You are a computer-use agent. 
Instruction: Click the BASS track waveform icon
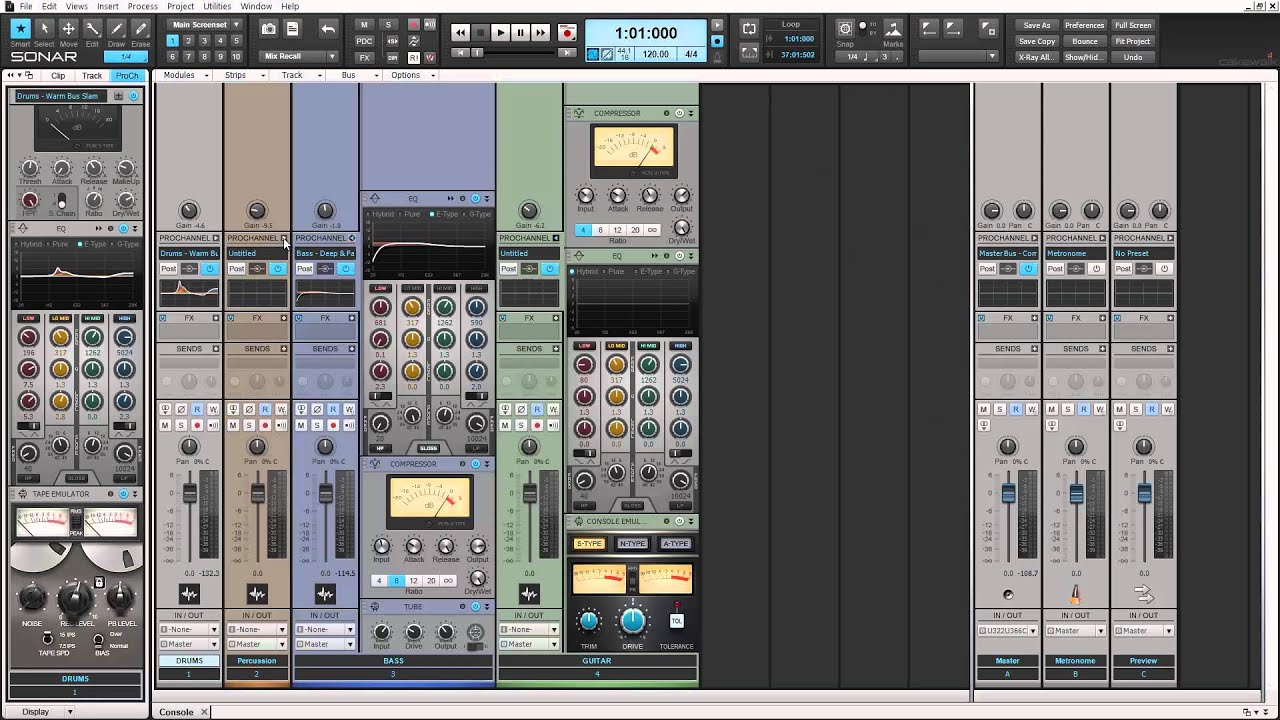tap(325, 595)
